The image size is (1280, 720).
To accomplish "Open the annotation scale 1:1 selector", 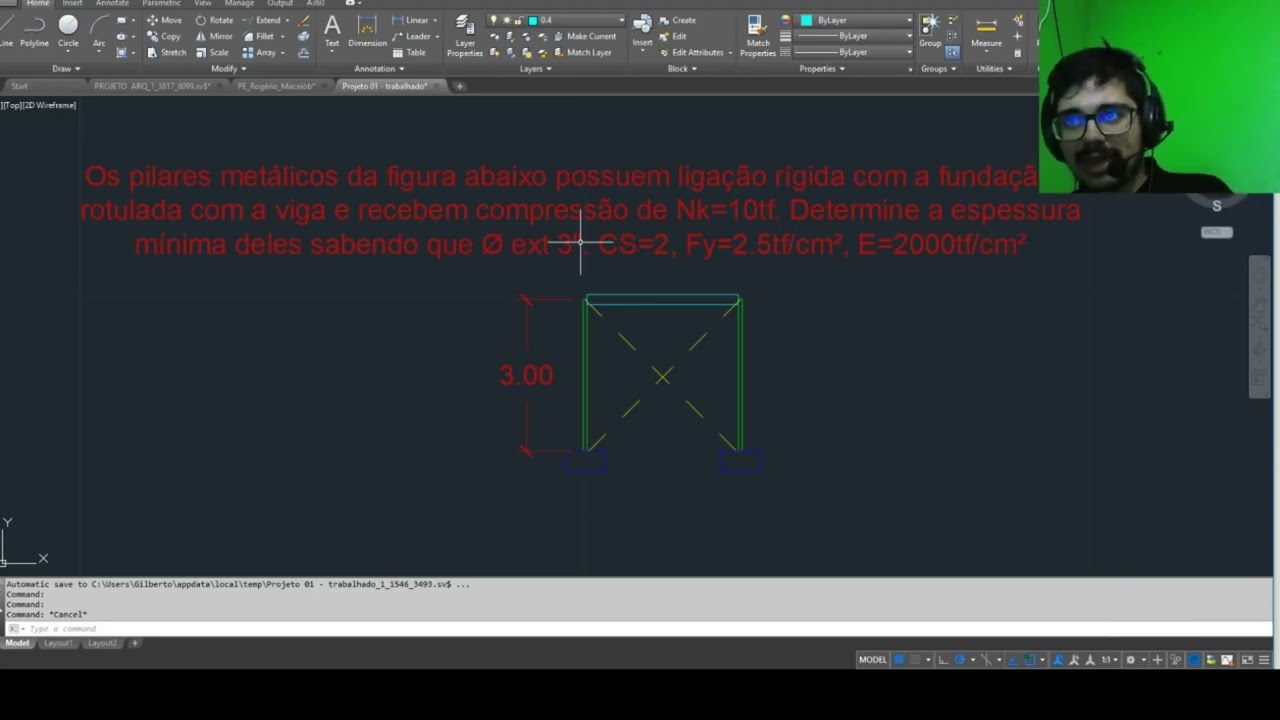I will point(1107,660).
